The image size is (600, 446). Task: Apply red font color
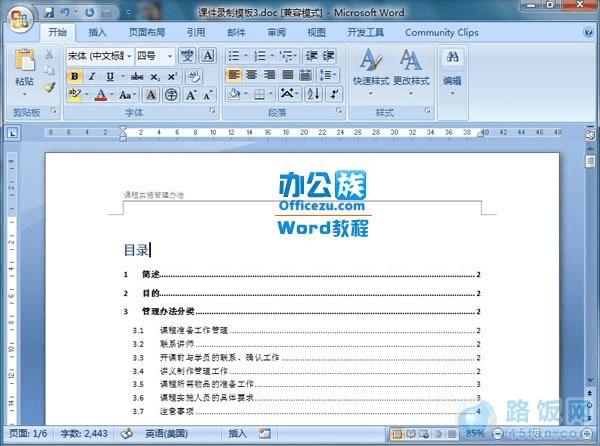coord(101,94)
